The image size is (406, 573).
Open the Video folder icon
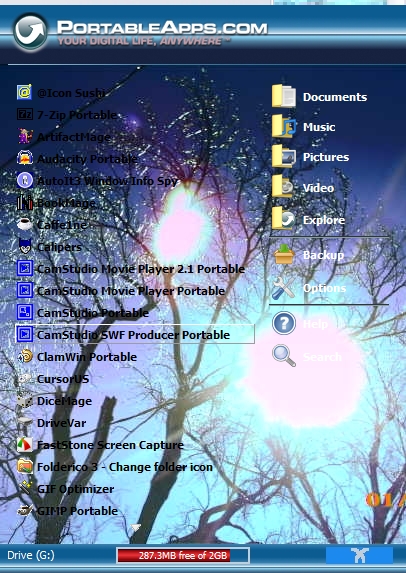(x=283, y=187)
